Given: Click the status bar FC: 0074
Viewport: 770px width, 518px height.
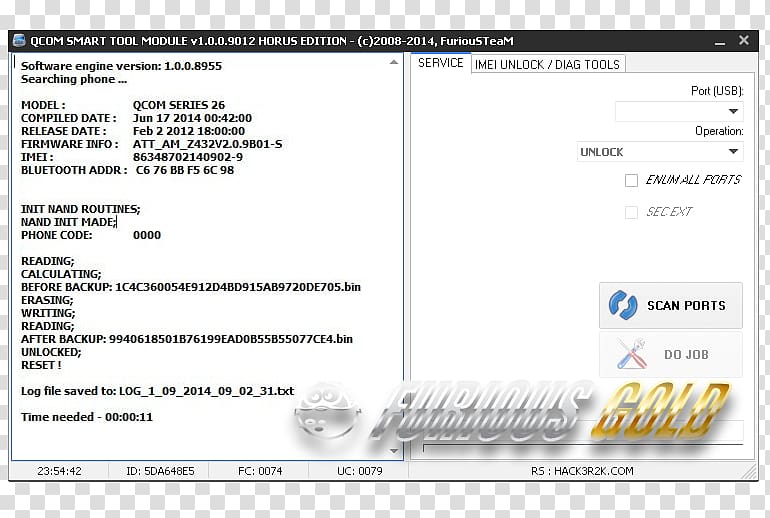Looking at the screenshot, I should click(x=260, y=471).
